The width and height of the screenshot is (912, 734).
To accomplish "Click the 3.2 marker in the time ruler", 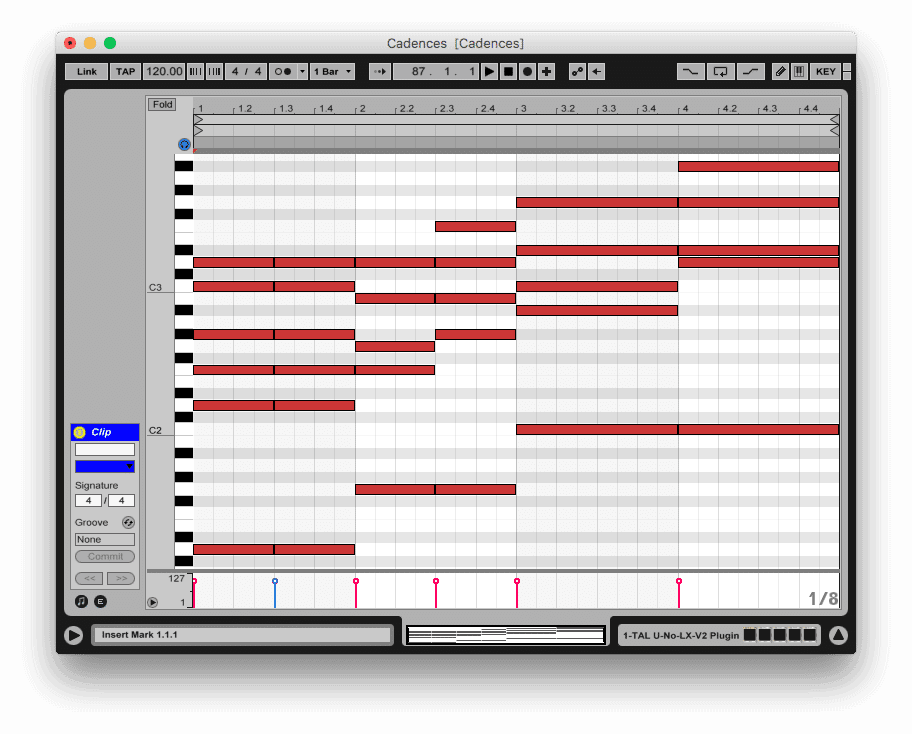I will (567, 109).
